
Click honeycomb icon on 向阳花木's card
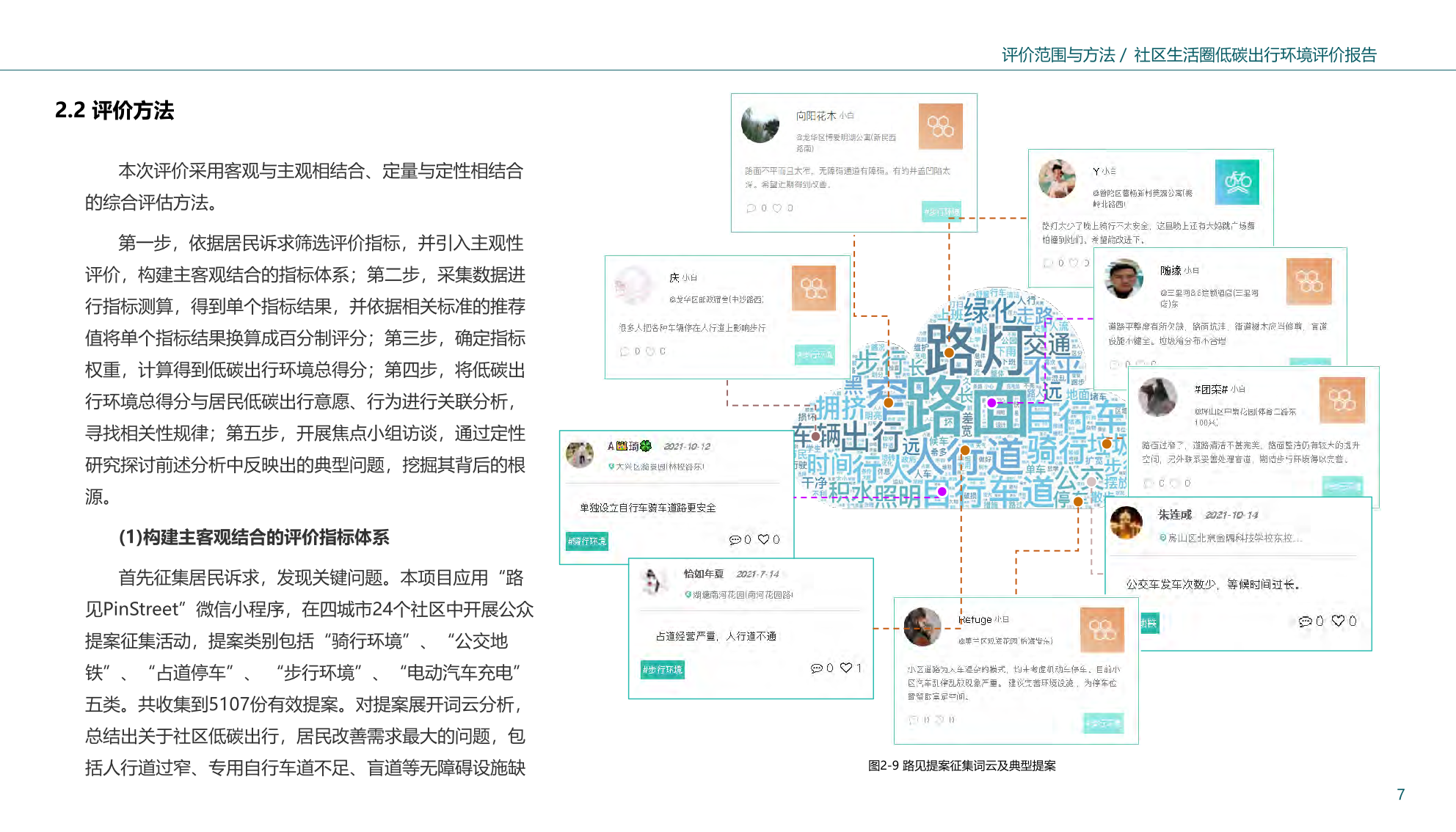coord(940,126)
